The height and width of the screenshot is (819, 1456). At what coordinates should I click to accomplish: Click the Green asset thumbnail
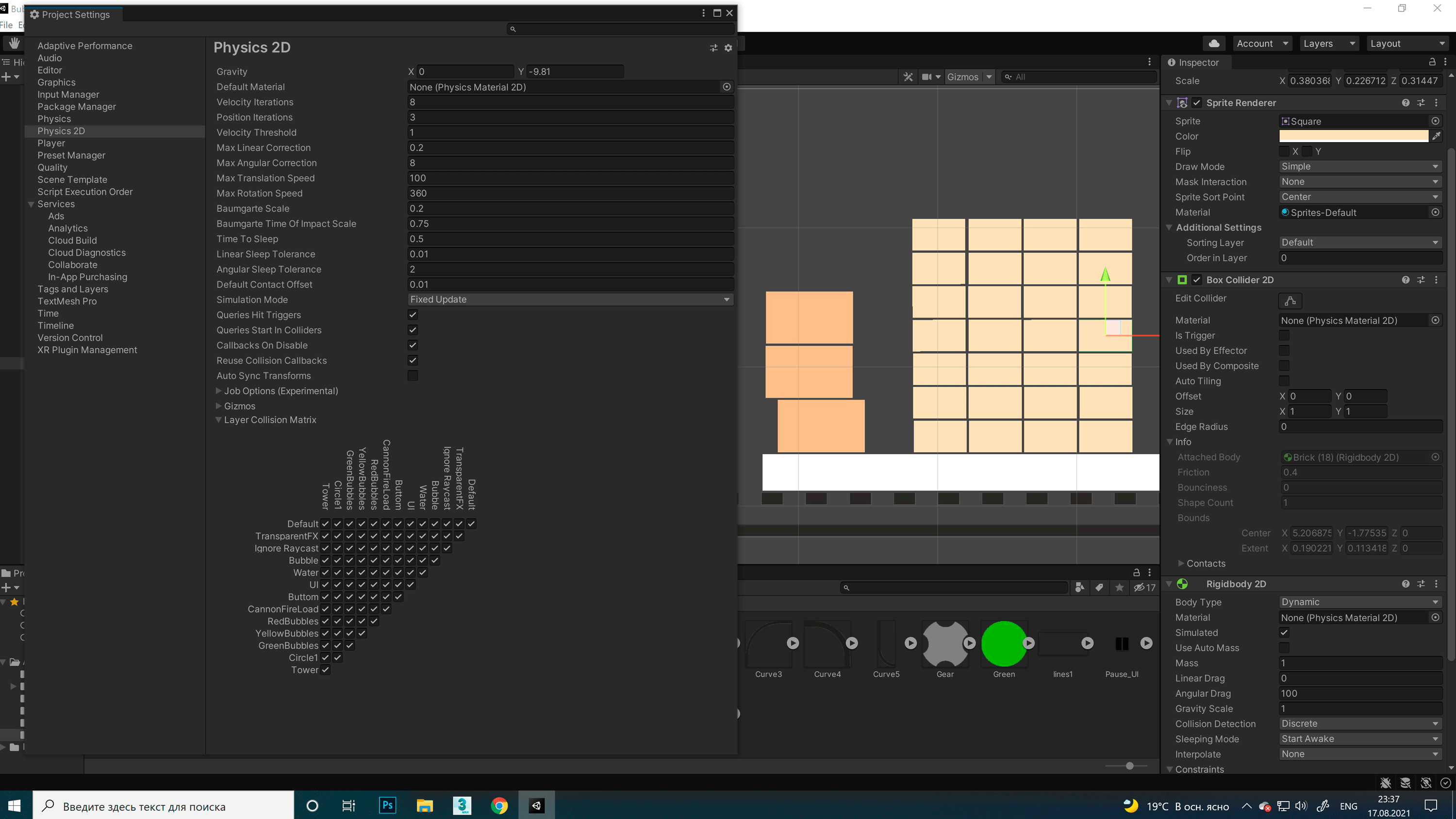[1004, 643]
